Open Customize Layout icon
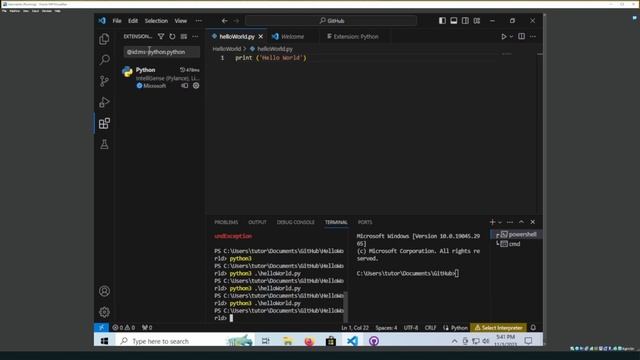Image resolution: width=640 pixels, height=360 pixels. pyautogui.click(x=476, y=20)
